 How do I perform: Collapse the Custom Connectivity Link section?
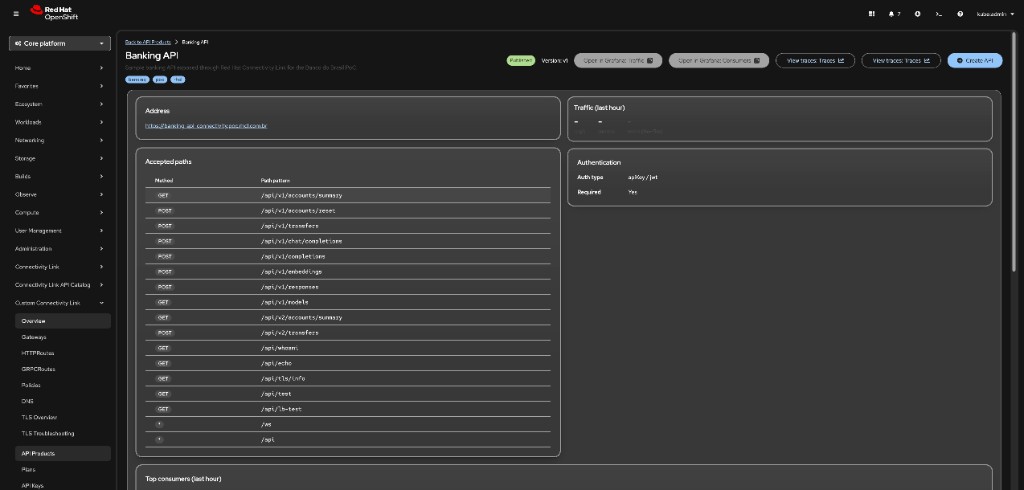[59, 303]
